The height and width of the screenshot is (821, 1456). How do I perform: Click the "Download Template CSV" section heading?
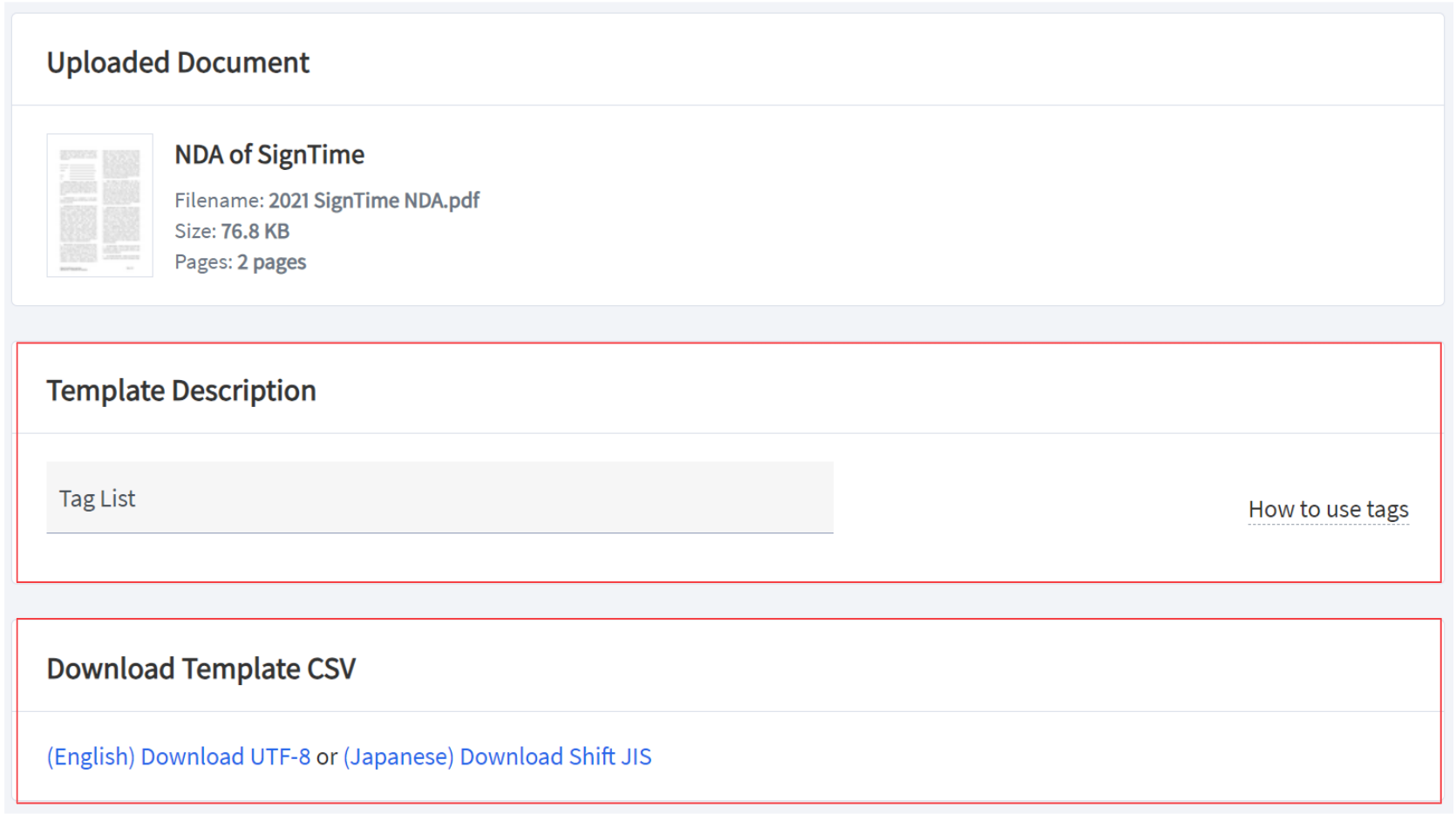201,668
